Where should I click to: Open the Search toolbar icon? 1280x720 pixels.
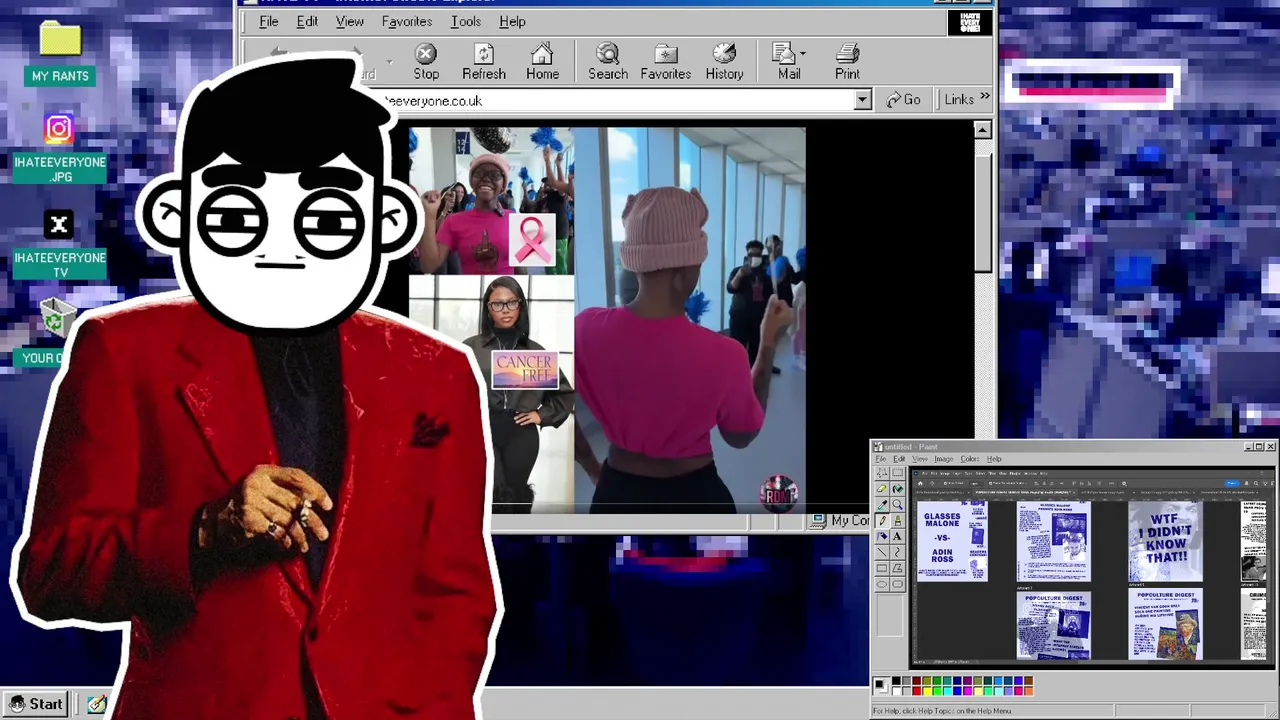608,53
